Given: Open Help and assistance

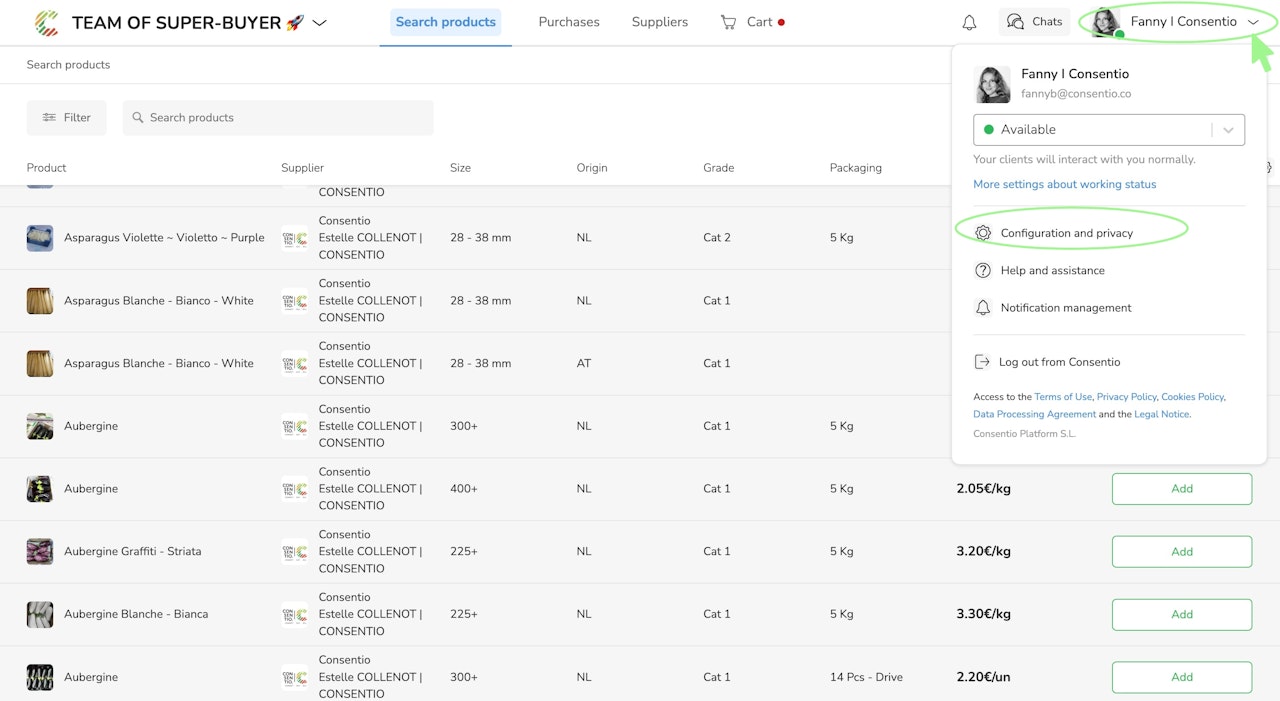Looking at the screenshot, I should click(x=1052, y=270).
